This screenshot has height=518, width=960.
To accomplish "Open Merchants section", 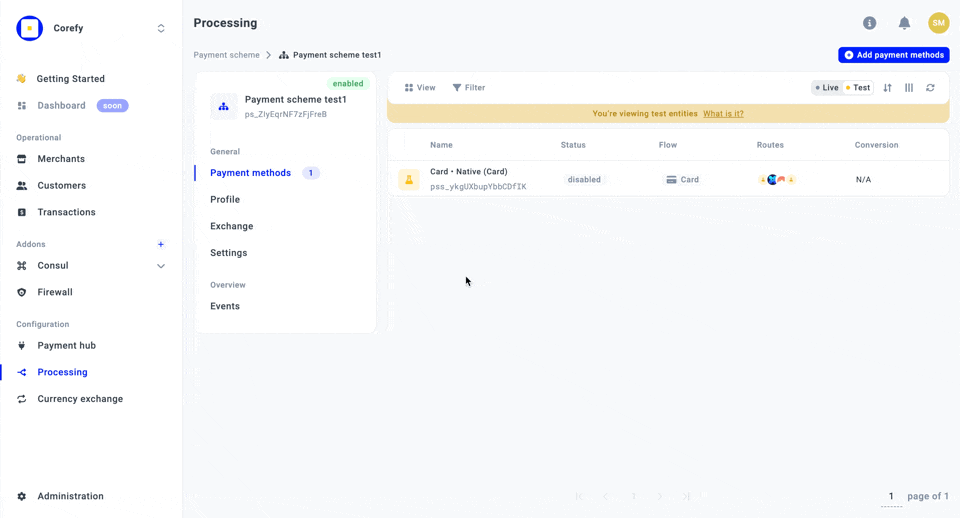I will pyautogui.click(x=61, y=159).
